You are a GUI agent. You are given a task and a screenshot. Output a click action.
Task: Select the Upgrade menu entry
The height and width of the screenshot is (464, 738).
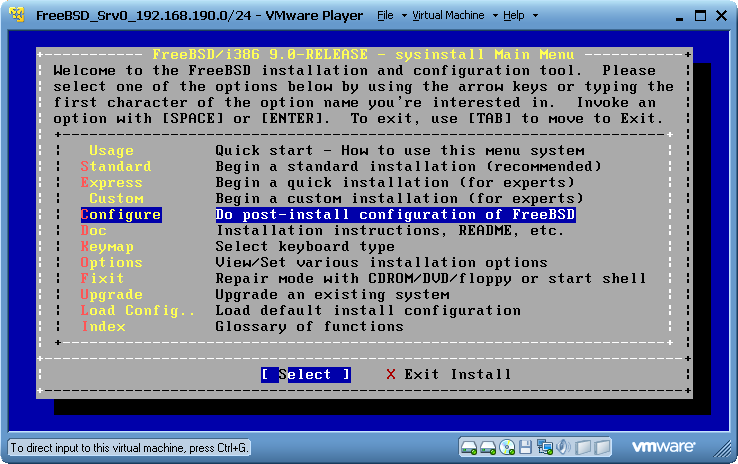(112, 295)
